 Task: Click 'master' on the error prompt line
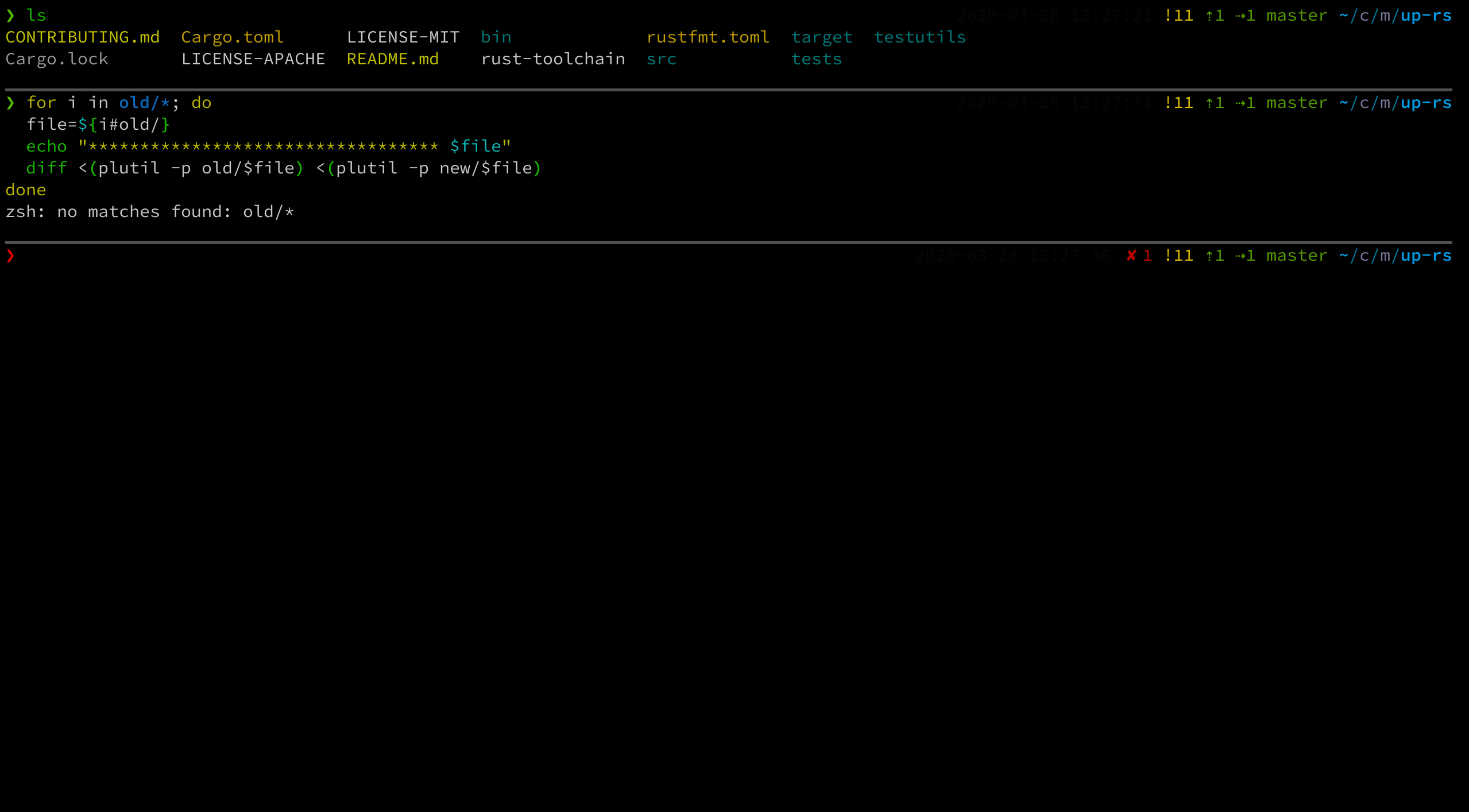[x=1297, y=256]
